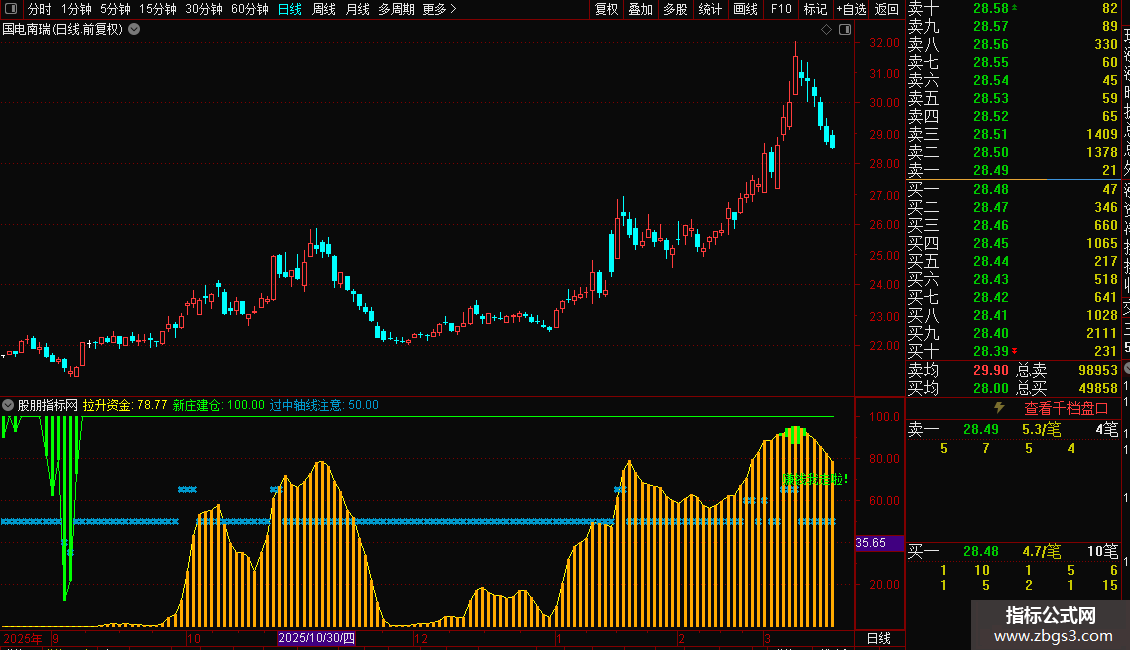Click the 日线 label at the bottom right
The image size is (1130, 650).
[x=878, y=638]
